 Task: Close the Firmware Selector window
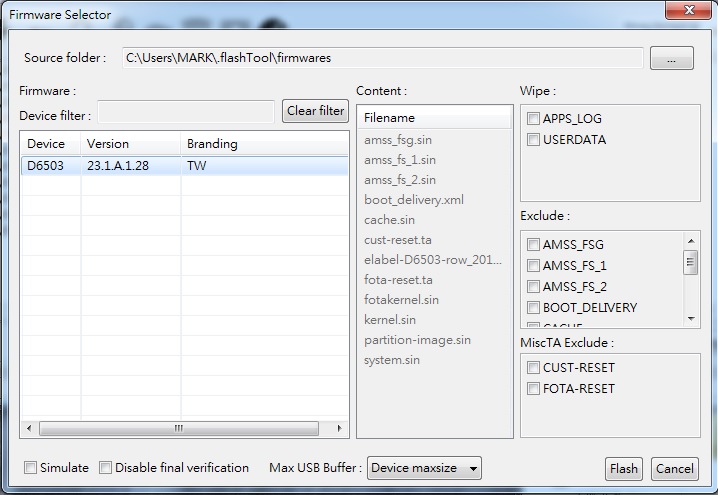[688, 10]
